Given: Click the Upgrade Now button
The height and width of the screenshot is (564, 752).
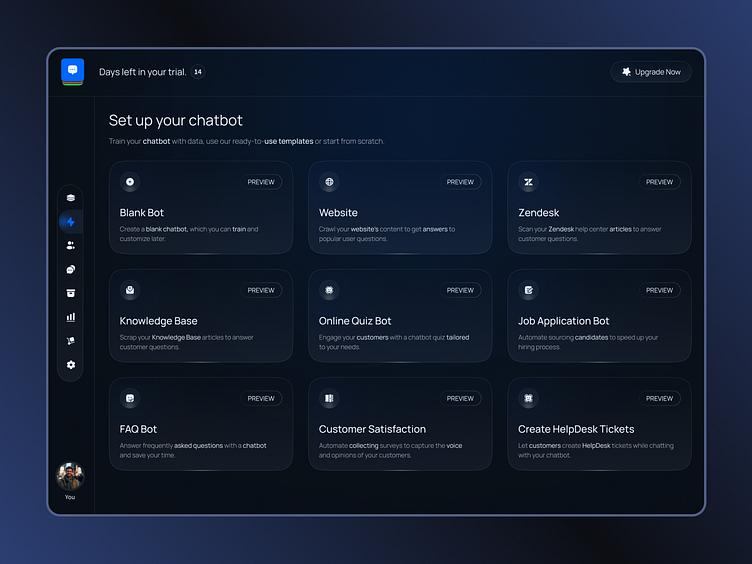Looking at the screenshot, I should (x=651, y=72).
